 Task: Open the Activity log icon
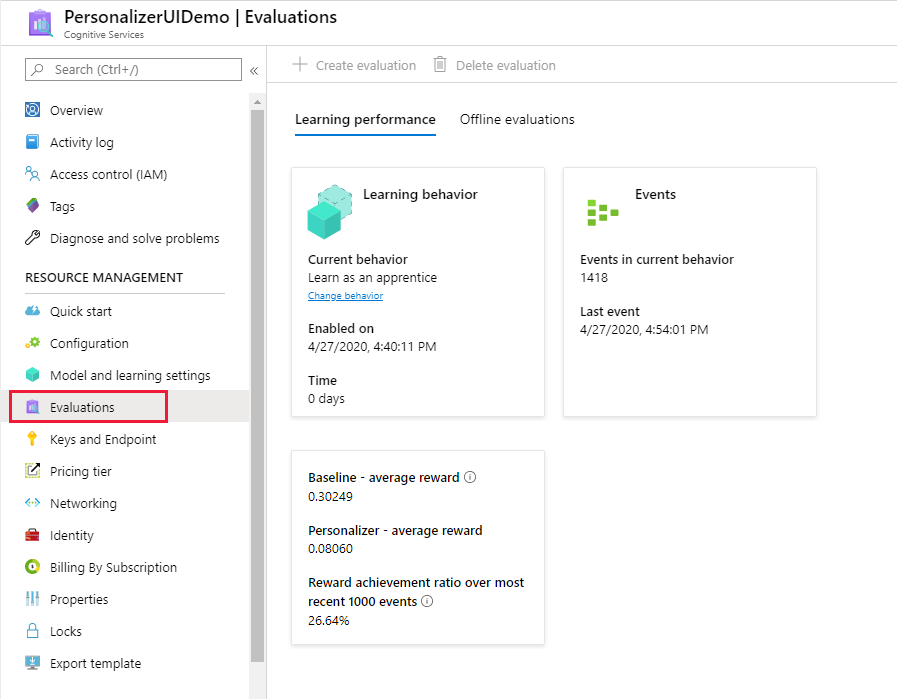(x=33, y=142)
